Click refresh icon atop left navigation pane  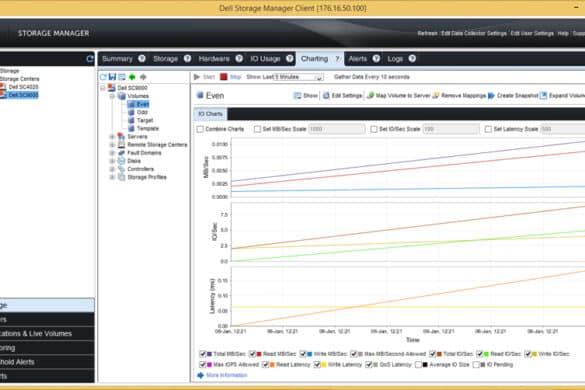90,59
